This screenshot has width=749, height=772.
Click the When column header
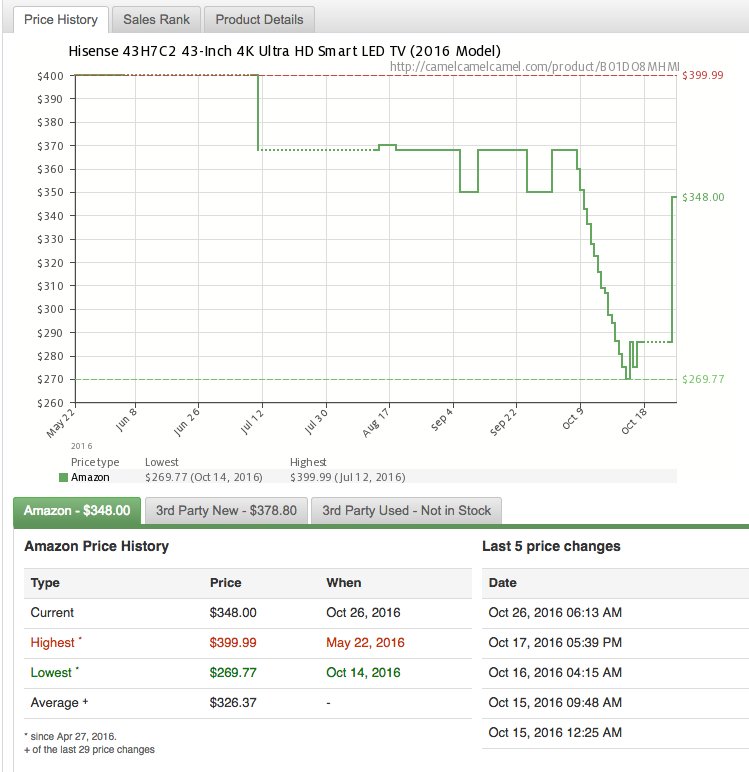click(344, 583)
